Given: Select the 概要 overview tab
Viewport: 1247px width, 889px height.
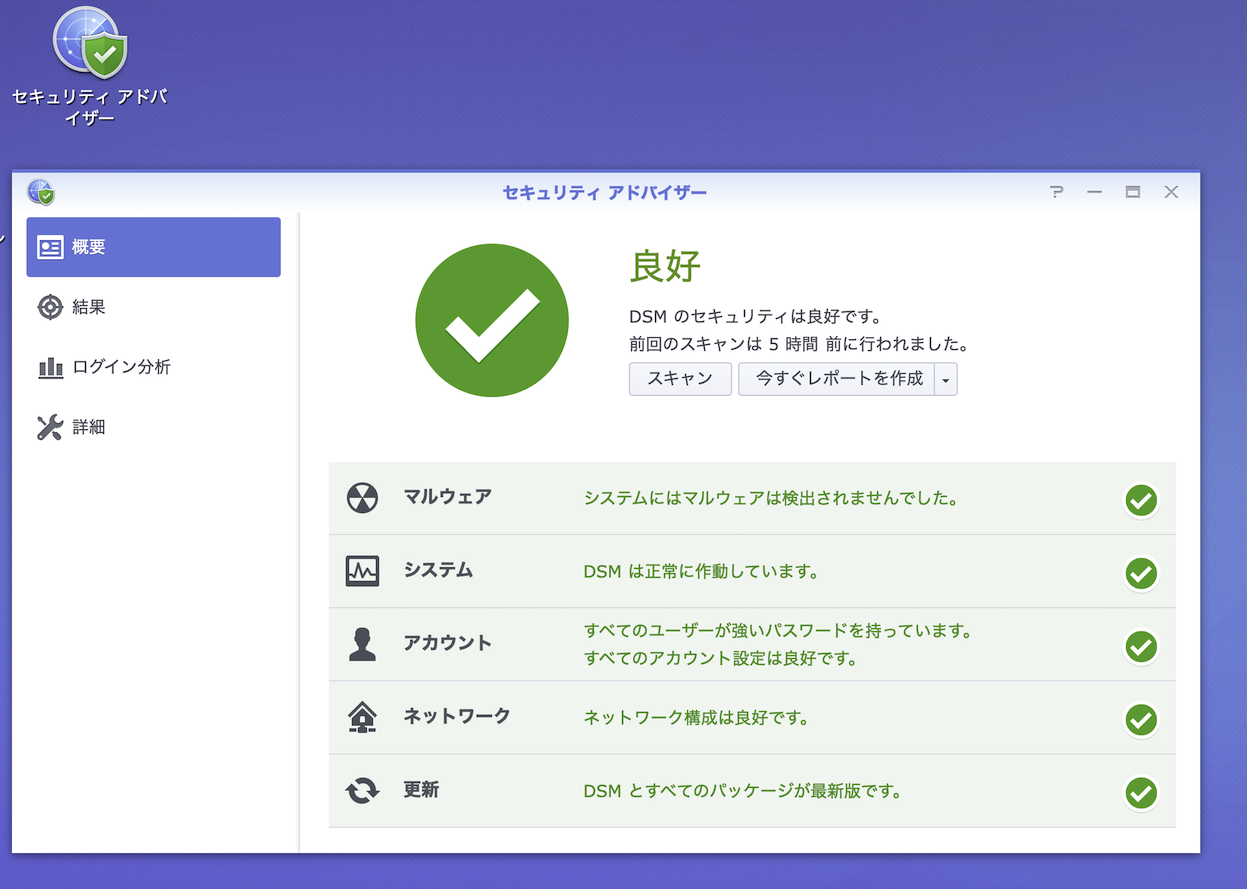Looking at the screenshot, I should [x=153, y=247].
